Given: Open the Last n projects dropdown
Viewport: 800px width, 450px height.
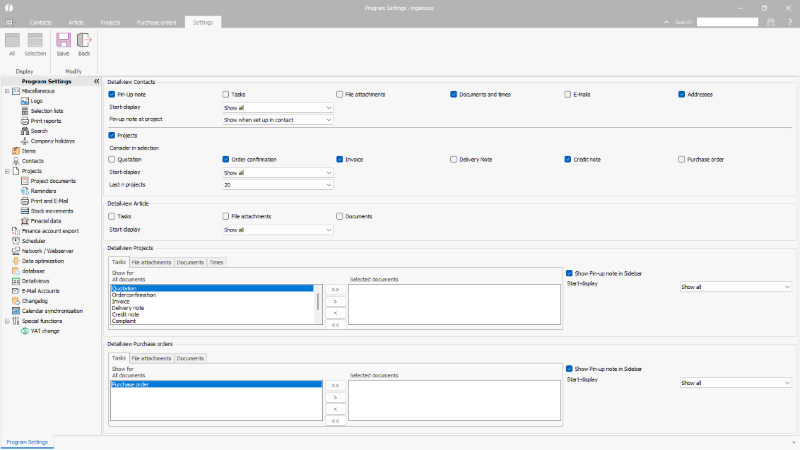Looking at the screenshot, I should coord(277,185).
